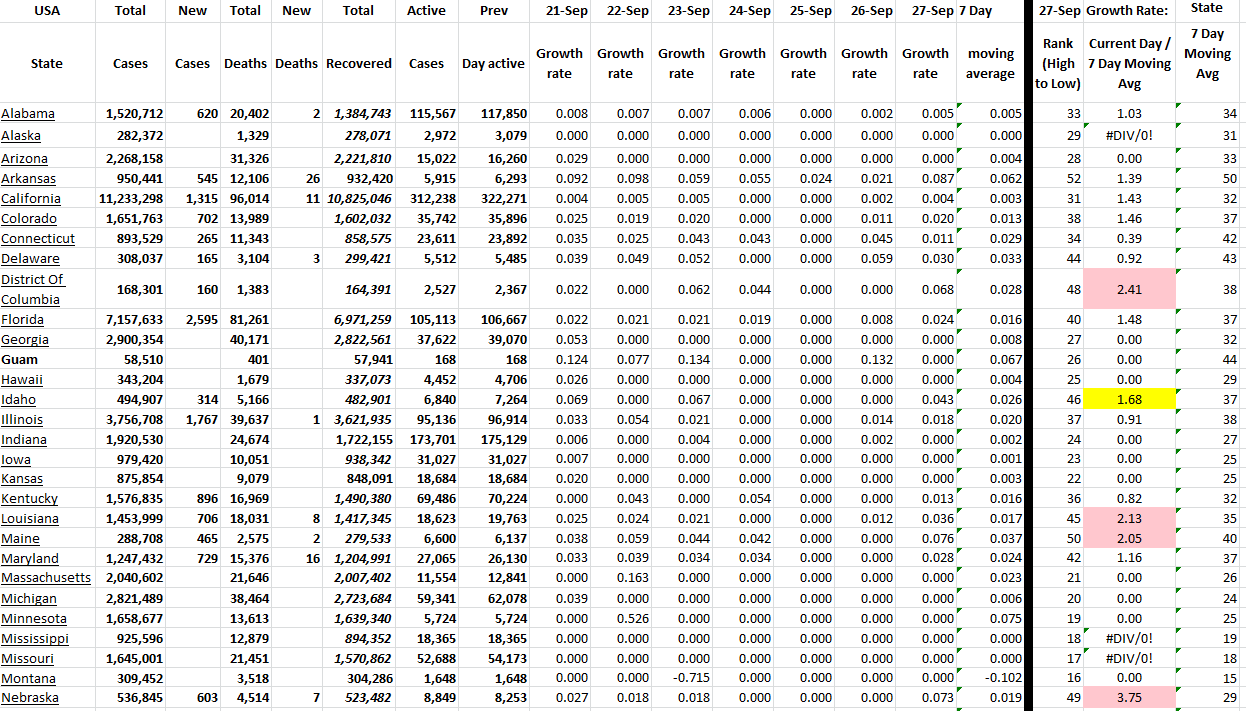Select the pink 2.13 Louisiana cell
Screen dimensions: 1246x711
(1129, 519)
